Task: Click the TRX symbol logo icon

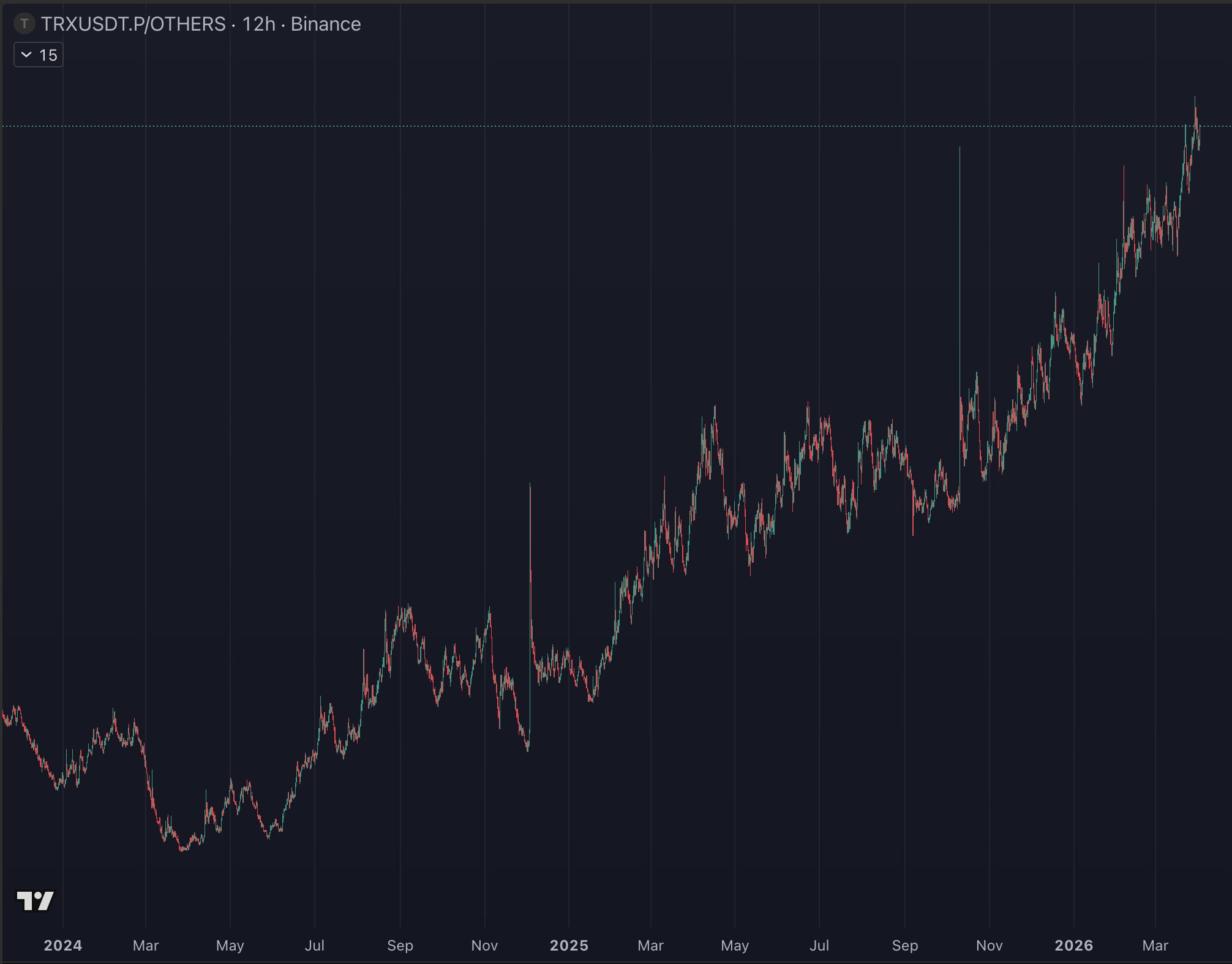Action: 24,24
